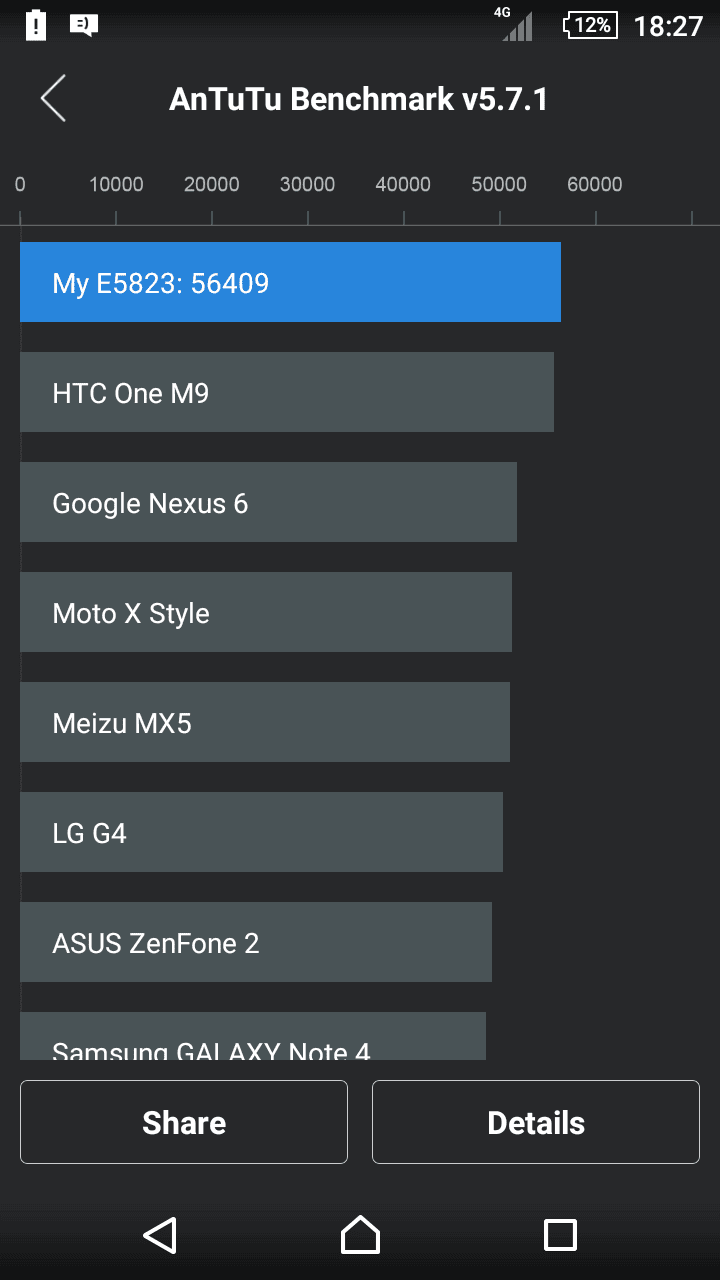Select the HTC One M9 bar
Viewport: 720px width, 1280px height.
pos(287,392)
